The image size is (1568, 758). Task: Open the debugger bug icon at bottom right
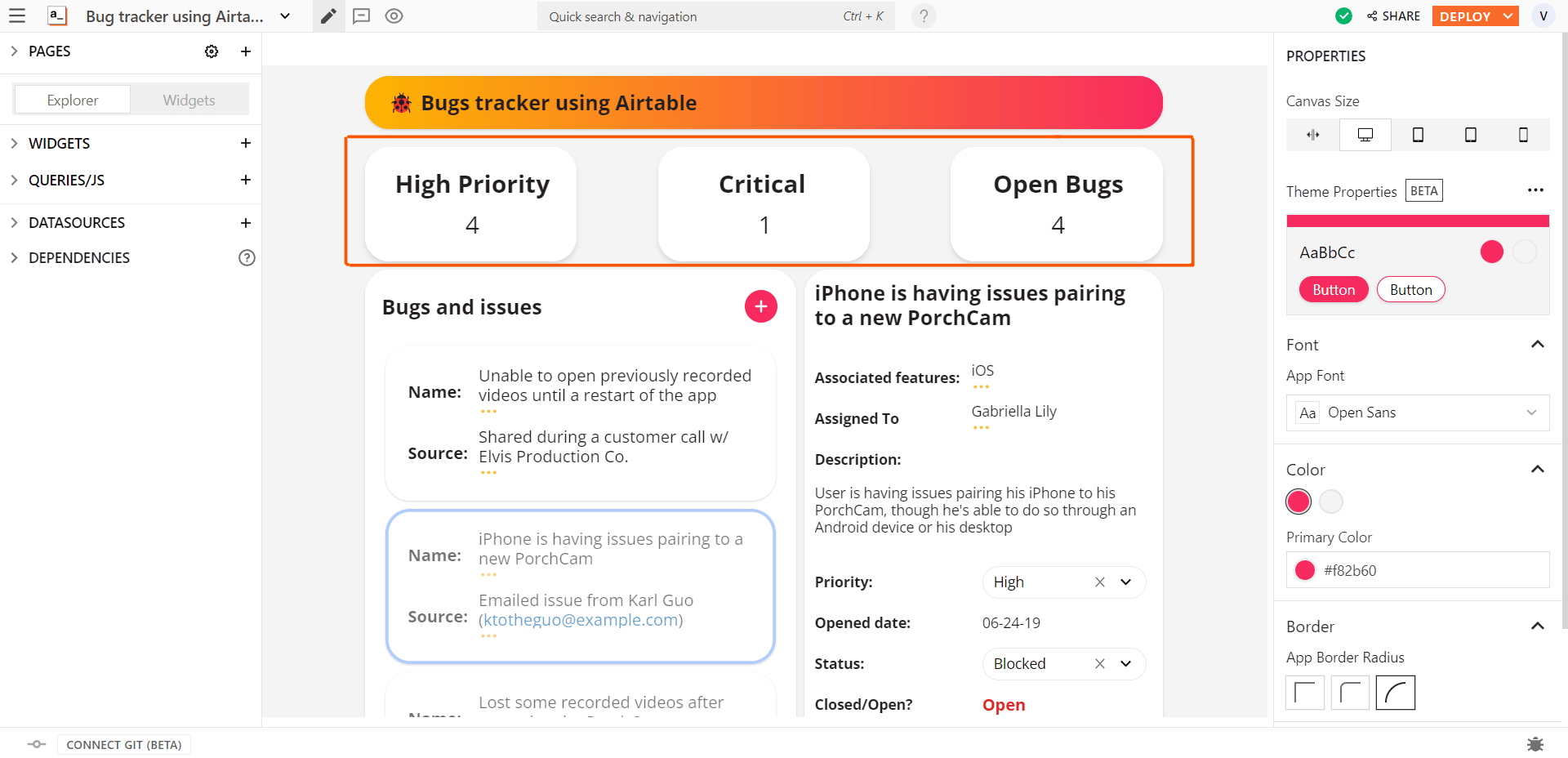tap(1535, 744)
